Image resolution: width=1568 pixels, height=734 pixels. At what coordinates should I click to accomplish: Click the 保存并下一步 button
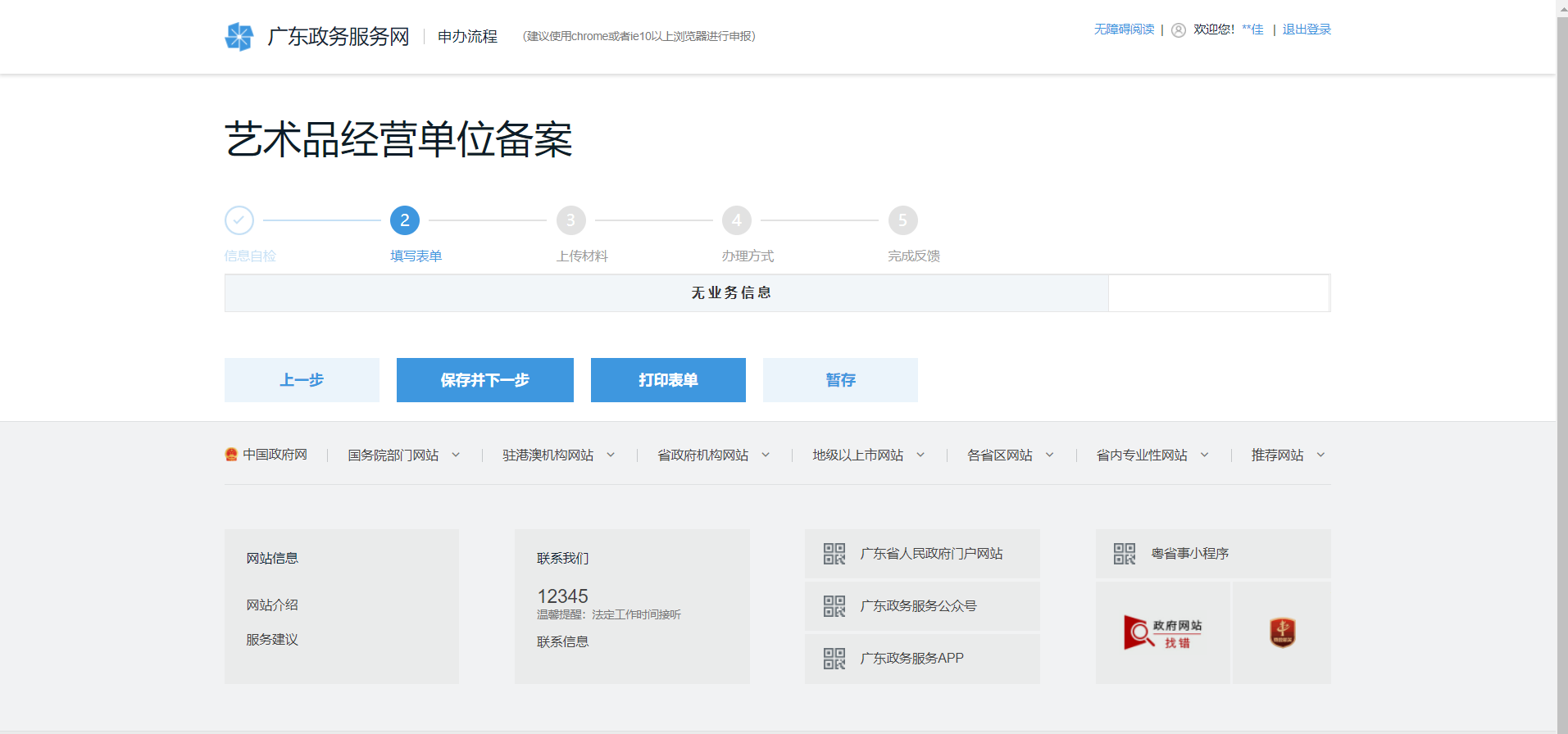[484, 380]
